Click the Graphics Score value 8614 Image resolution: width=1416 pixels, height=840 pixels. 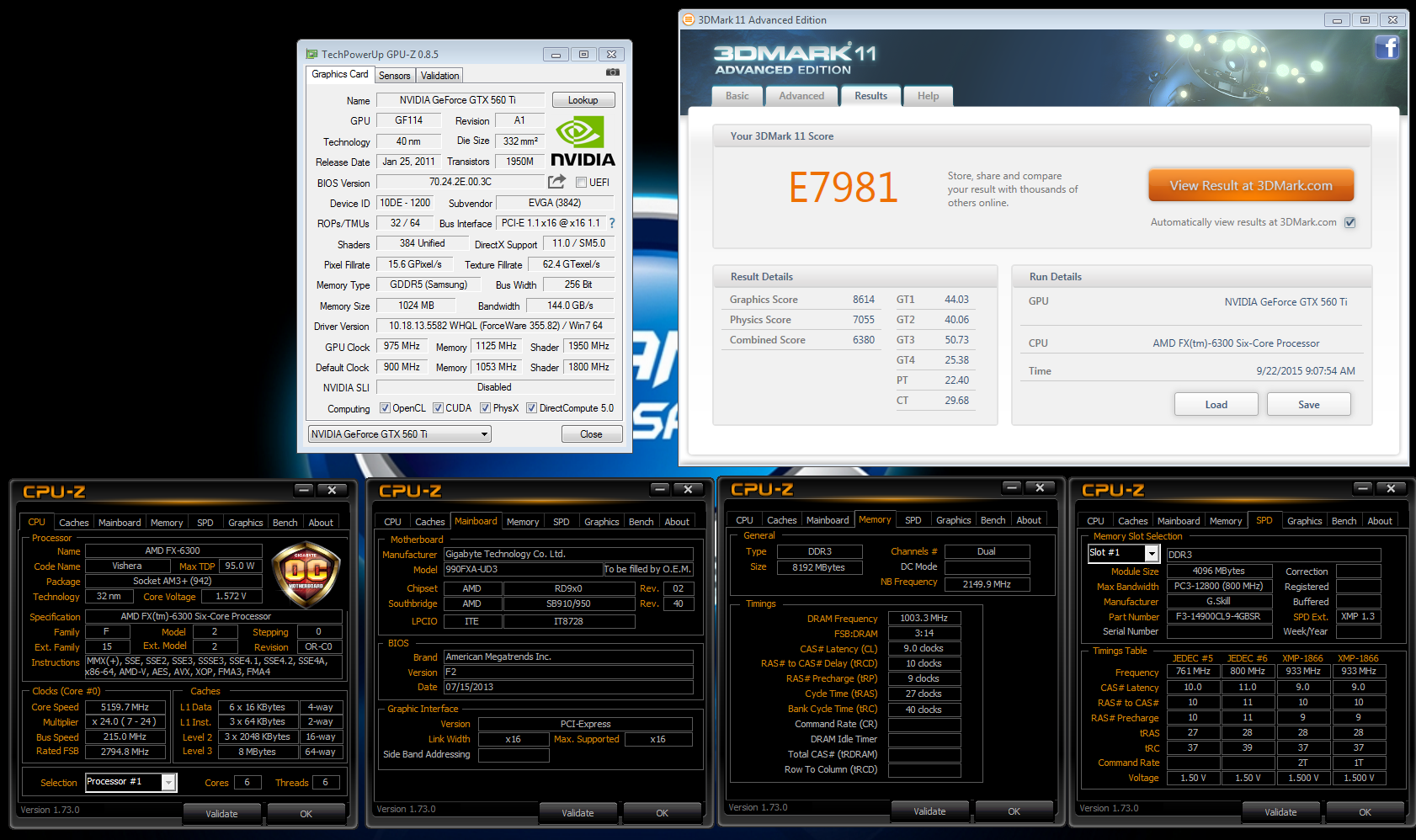[x=864, y=300]
